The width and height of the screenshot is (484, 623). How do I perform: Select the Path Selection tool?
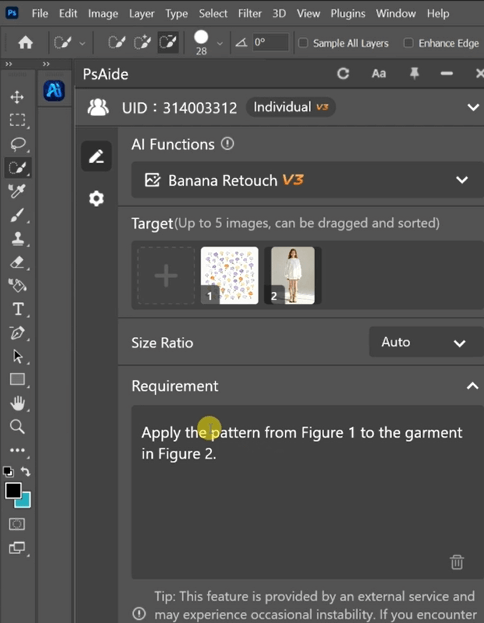coord(18,356)
